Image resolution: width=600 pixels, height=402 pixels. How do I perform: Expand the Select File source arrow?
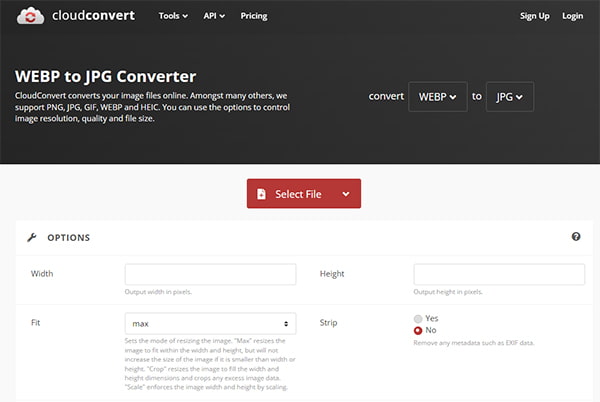(x=346, y=194)
